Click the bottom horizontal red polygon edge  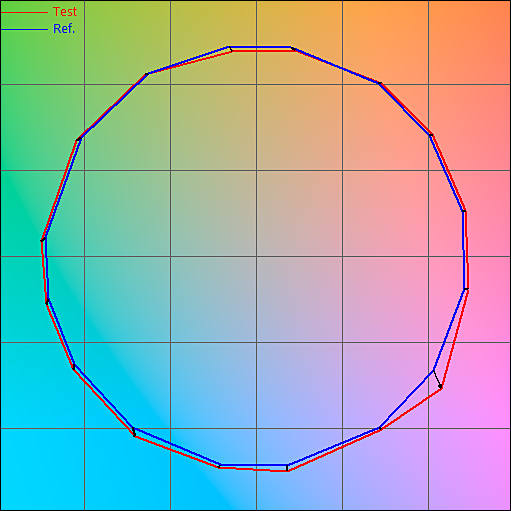[253, 469]
